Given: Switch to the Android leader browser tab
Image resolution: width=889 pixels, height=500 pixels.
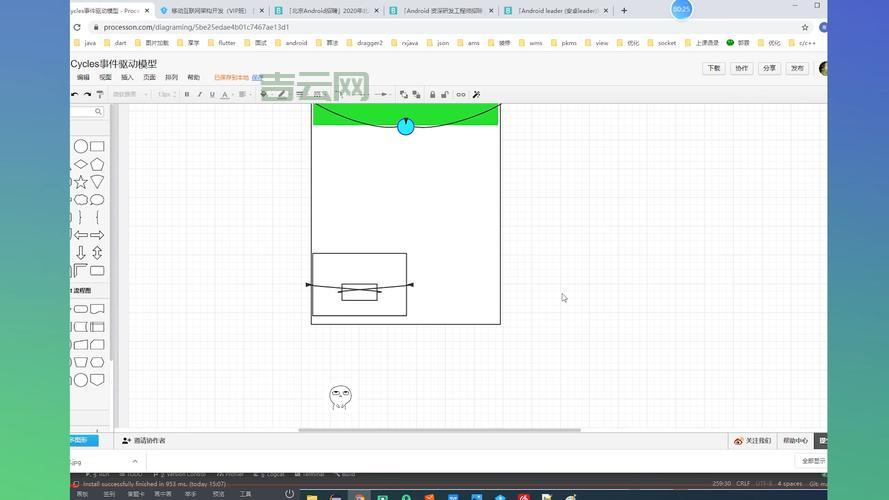Looking at the screenshot, I should coord(557,10).
